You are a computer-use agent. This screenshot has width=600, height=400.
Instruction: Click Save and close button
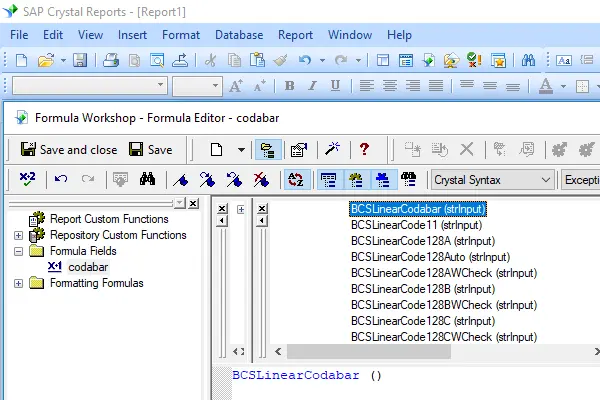pos(69,149)
